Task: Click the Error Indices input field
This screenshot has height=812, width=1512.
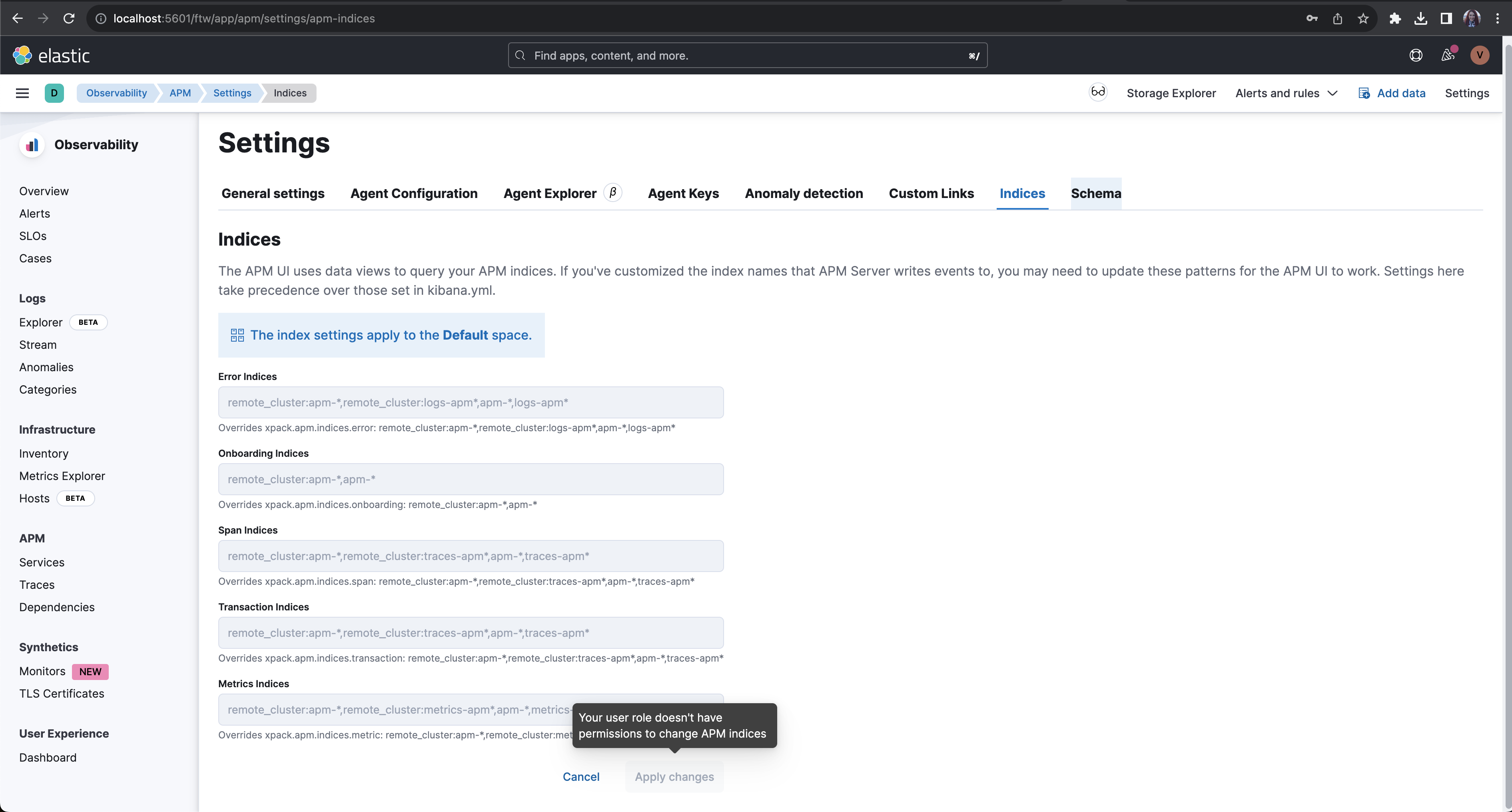Action: [470, 402]
